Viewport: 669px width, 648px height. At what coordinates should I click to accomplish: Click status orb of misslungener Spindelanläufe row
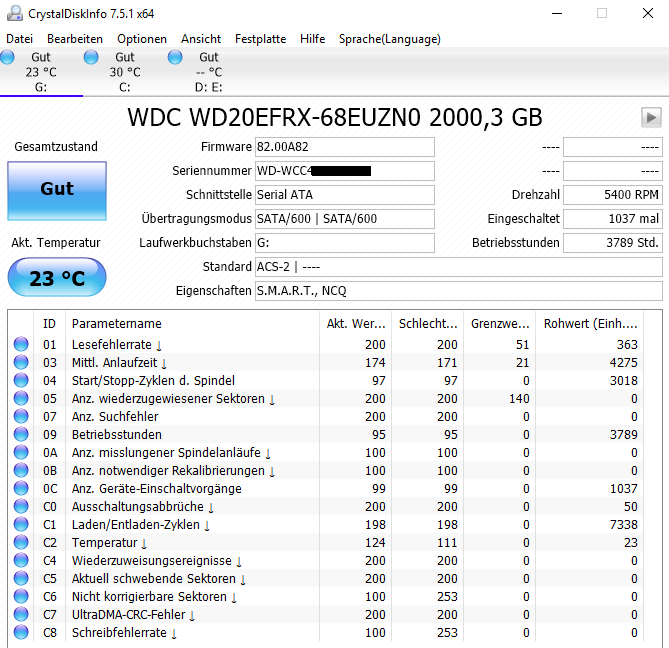click(21, 452)
